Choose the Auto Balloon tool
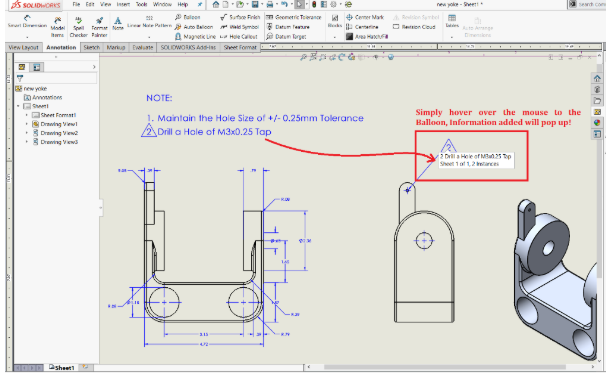Viewport: 606px width, 373px height. pyautogui.click(x=194, y=27)
